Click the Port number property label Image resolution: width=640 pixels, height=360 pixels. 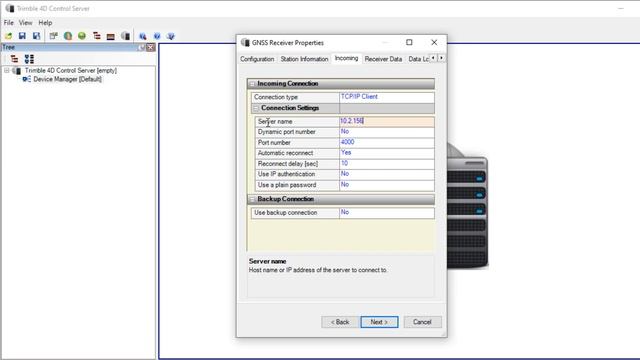(x=274, y=143)
